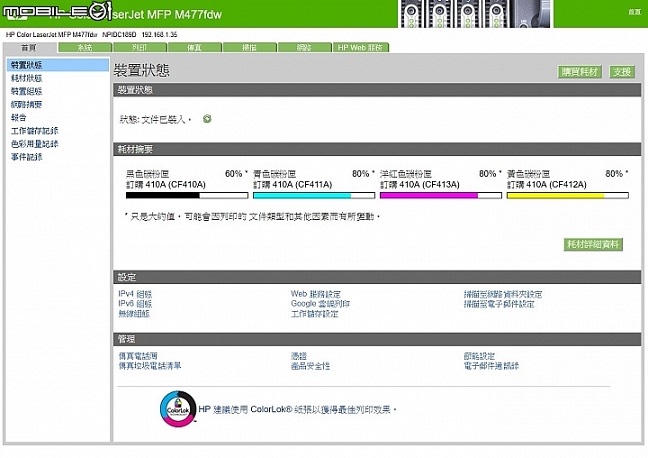Screen dimensions: 648x458
Task: Click the printer cartridge image in the header
Action: point(475,14)
